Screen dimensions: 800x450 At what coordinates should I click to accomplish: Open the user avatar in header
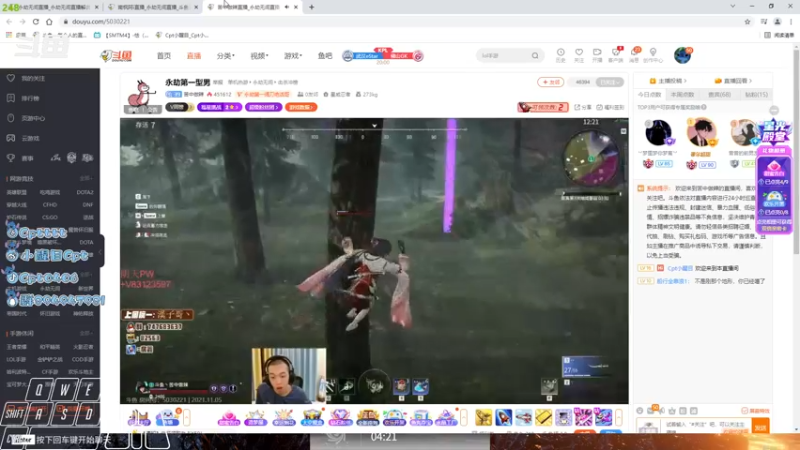(x=682, y=55)
